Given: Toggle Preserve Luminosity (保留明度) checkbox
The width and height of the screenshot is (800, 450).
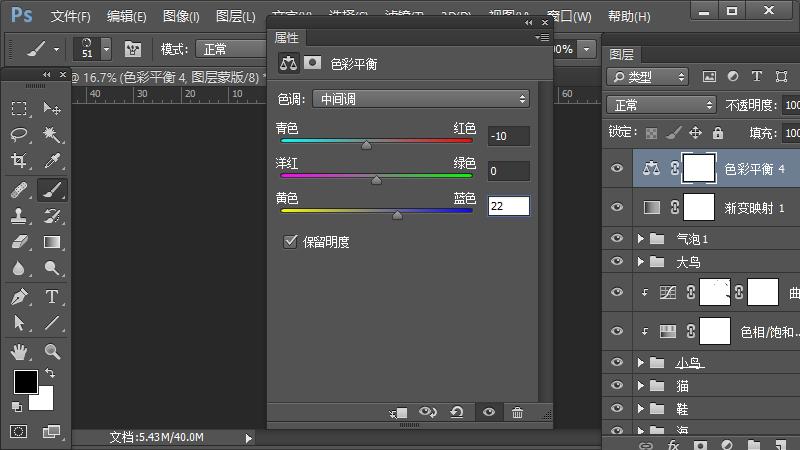Looking at the screenshot, I should click(290, 241).
